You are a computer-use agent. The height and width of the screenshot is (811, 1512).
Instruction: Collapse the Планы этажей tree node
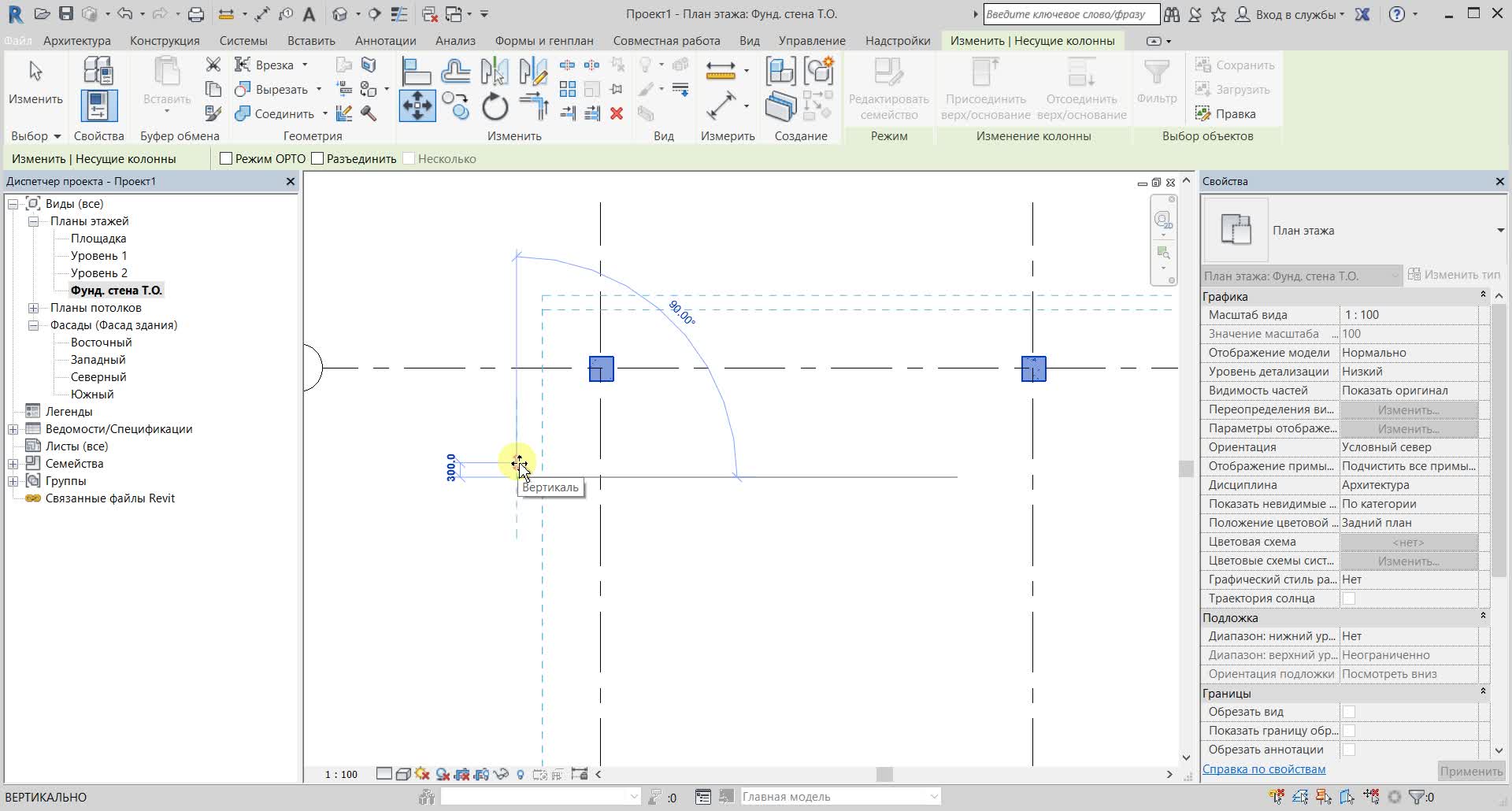coord(34,221)
